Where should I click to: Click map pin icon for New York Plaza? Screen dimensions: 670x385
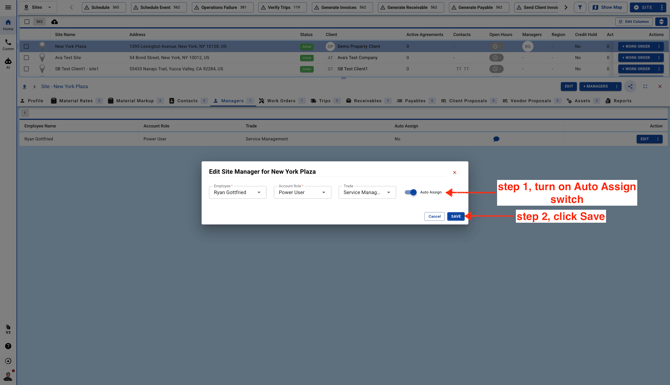click(42, 46)
